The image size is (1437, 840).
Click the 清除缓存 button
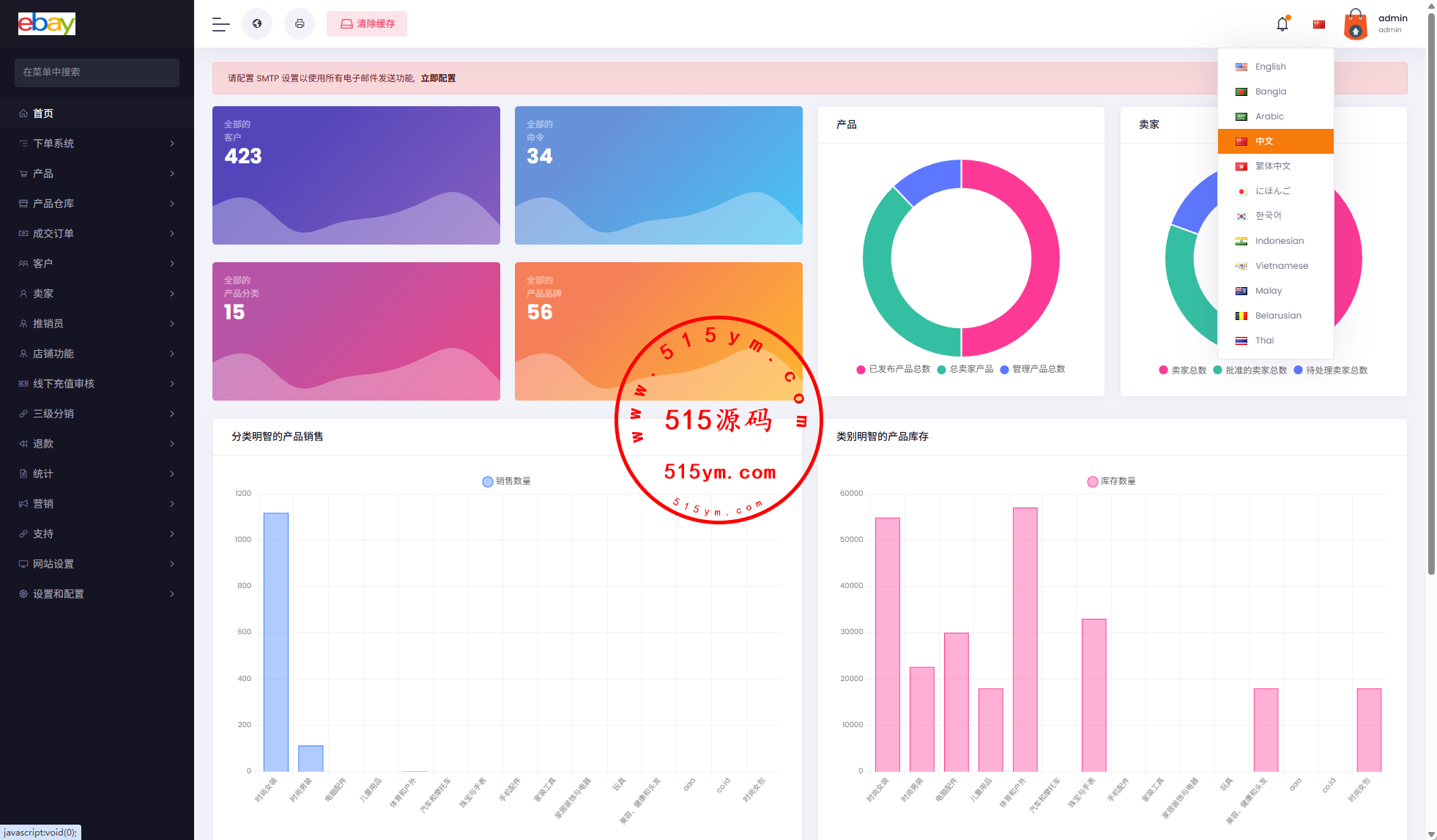[x=367, y=24]
